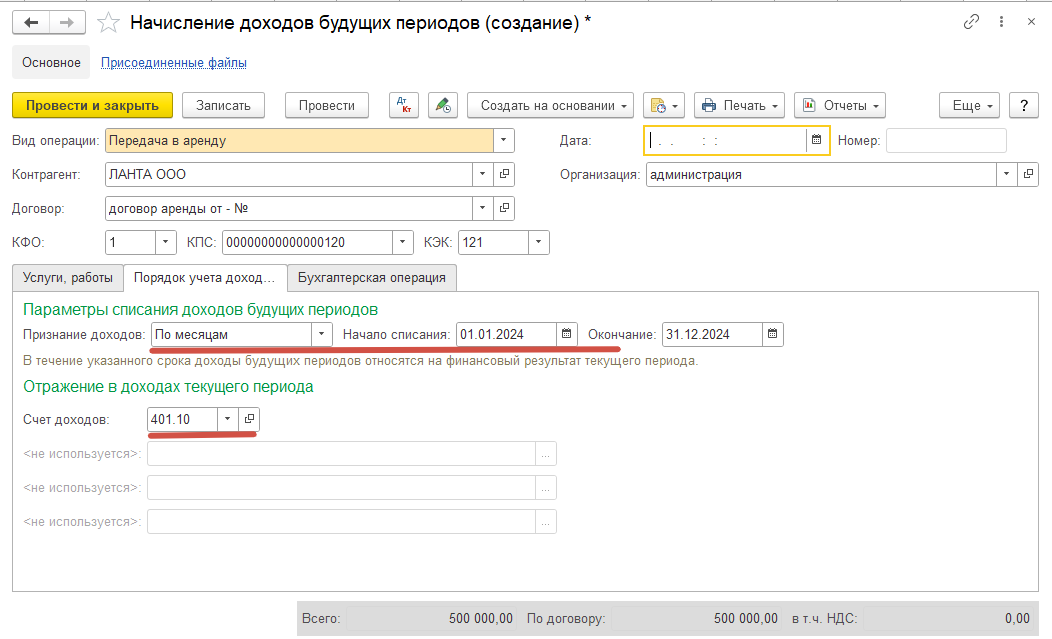The height and width of the screenshot is (639, 1052).
Task: Open Счет доходов 401.10 form icon
Action: click(x=249, y=420)
